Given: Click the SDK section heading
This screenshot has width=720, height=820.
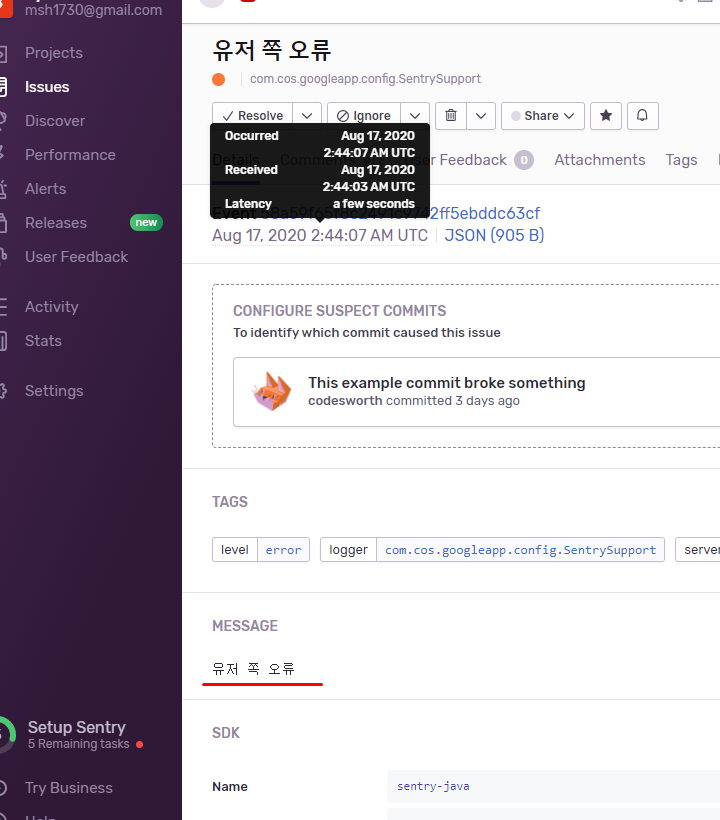Looking at the screenshot, I should pos(226,733).
